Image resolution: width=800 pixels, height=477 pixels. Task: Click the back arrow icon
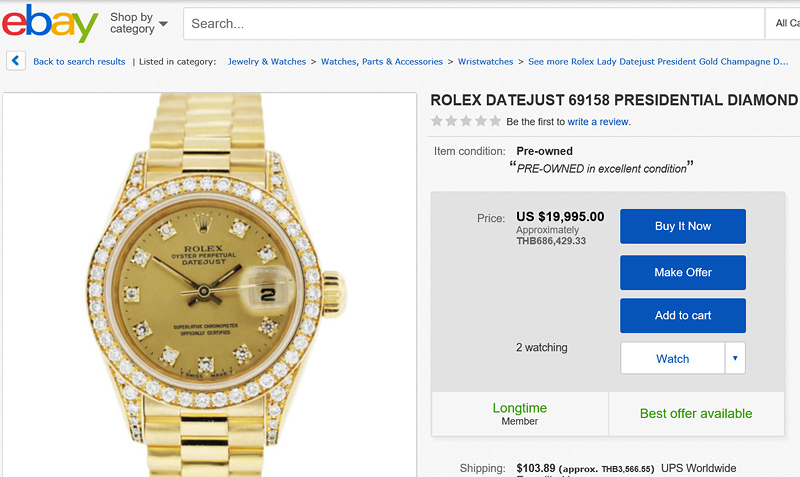click(16, 61)
